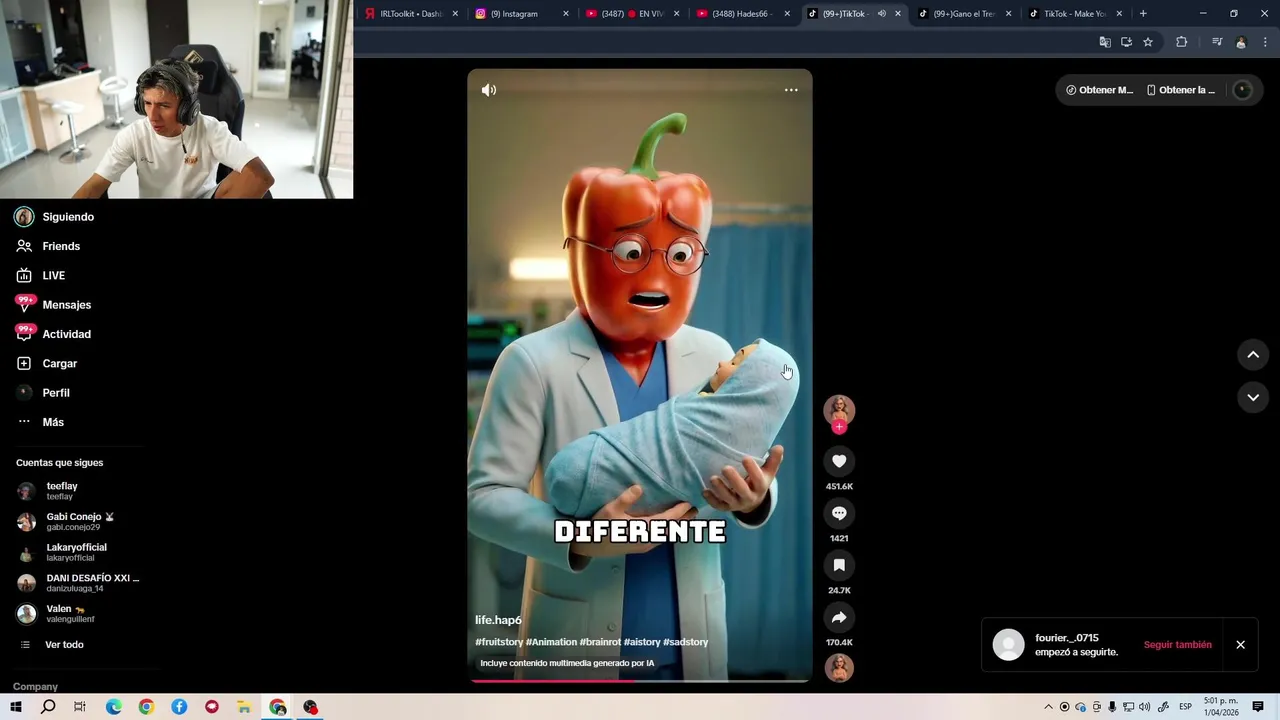Open the Chrome three-dot menu
The height and width of the screenshot is (720, 1280).
(x=1267, y=42)
